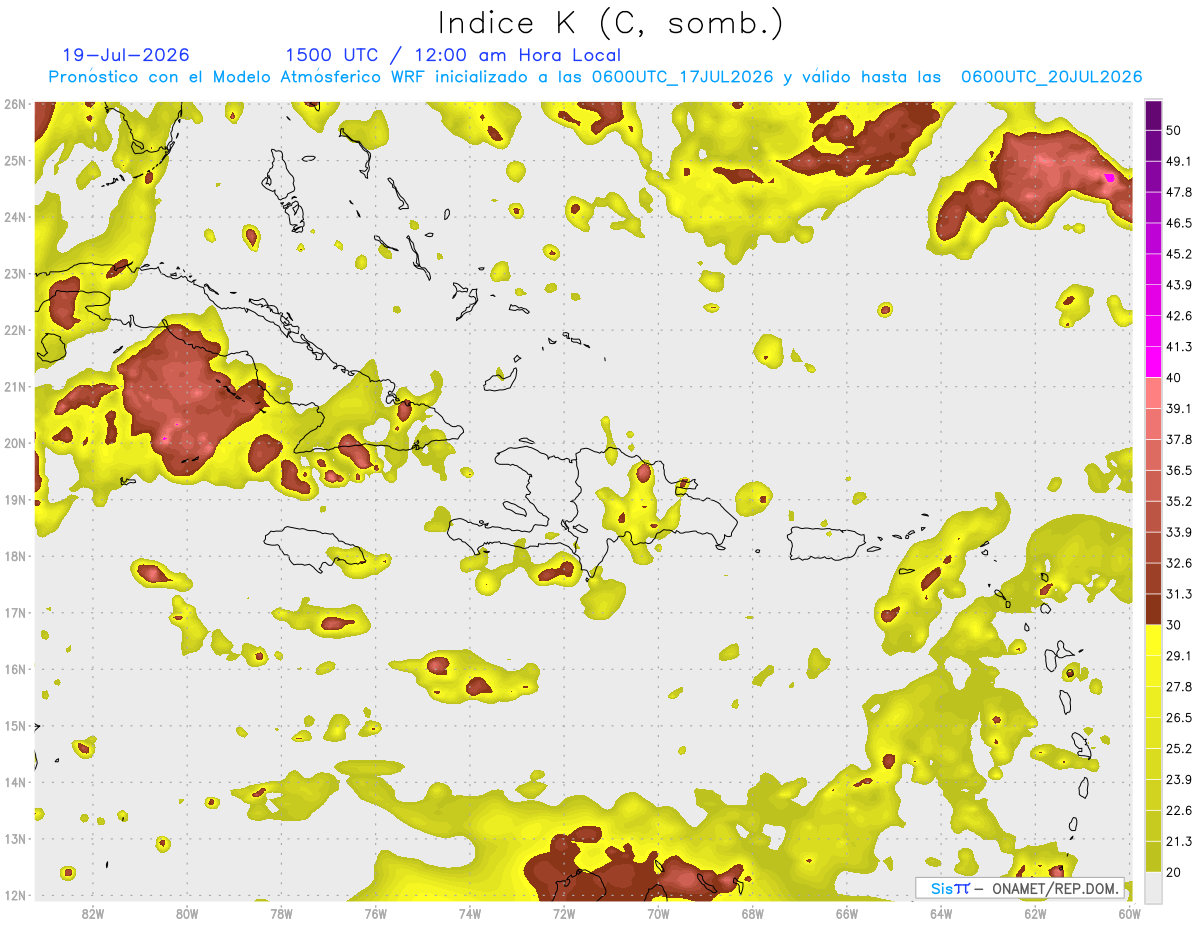The image size is (1200, 927).
Task: Select the colorbar value 37.8
Action: coord(1178,439)
